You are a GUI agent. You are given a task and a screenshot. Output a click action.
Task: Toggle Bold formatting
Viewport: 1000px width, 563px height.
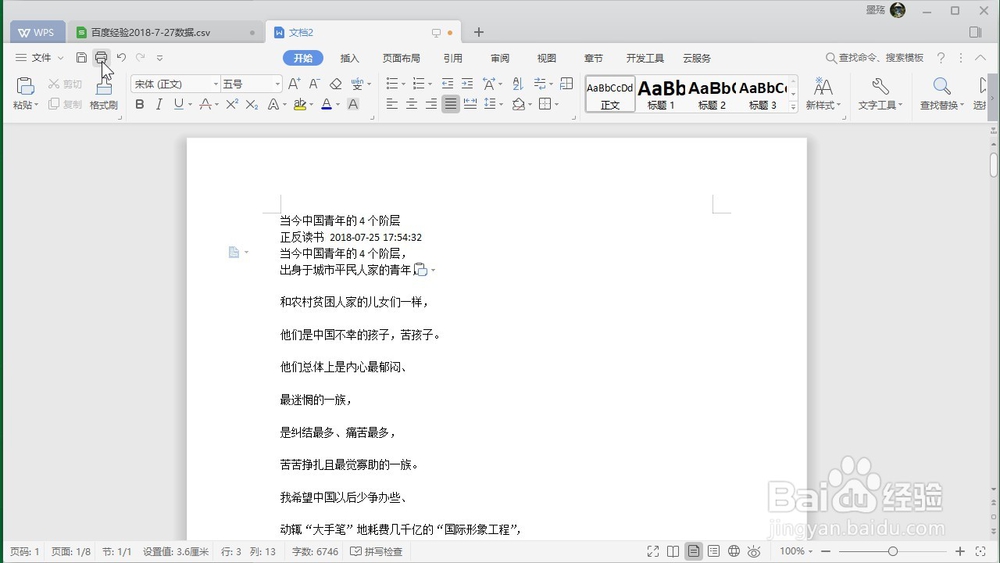click(140, 104)
